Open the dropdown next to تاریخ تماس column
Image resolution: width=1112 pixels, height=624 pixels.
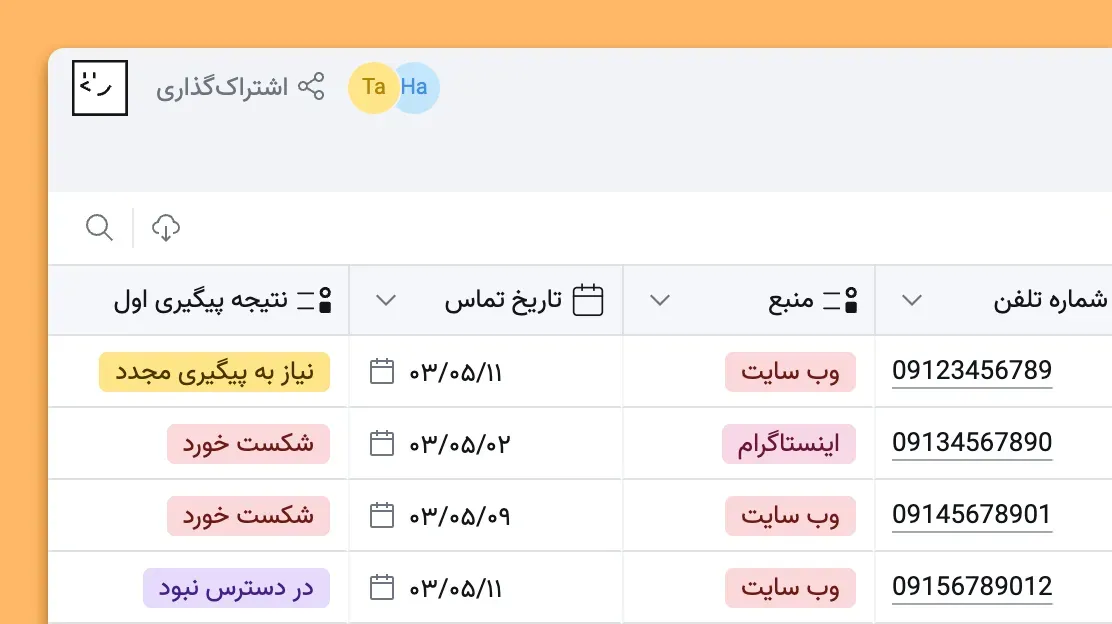coord(384,299)
